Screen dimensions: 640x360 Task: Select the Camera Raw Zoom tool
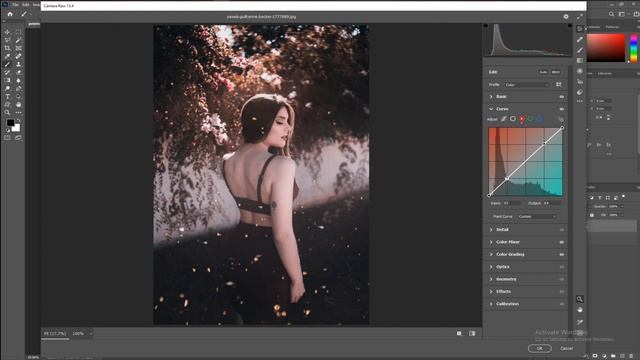(580, 299)
